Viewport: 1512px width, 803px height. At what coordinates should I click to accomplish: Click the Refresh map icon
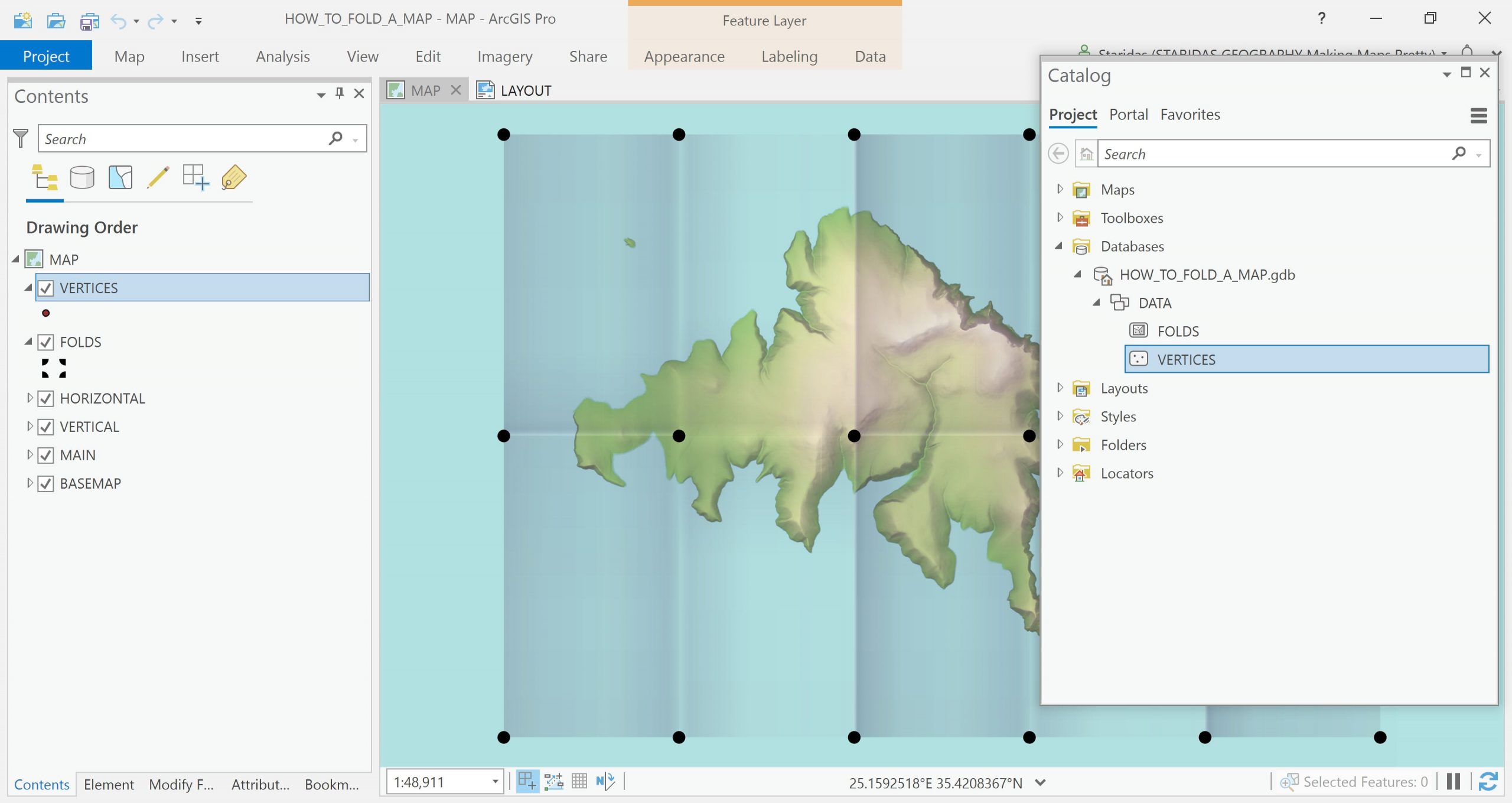click(x=1487, y=782)
